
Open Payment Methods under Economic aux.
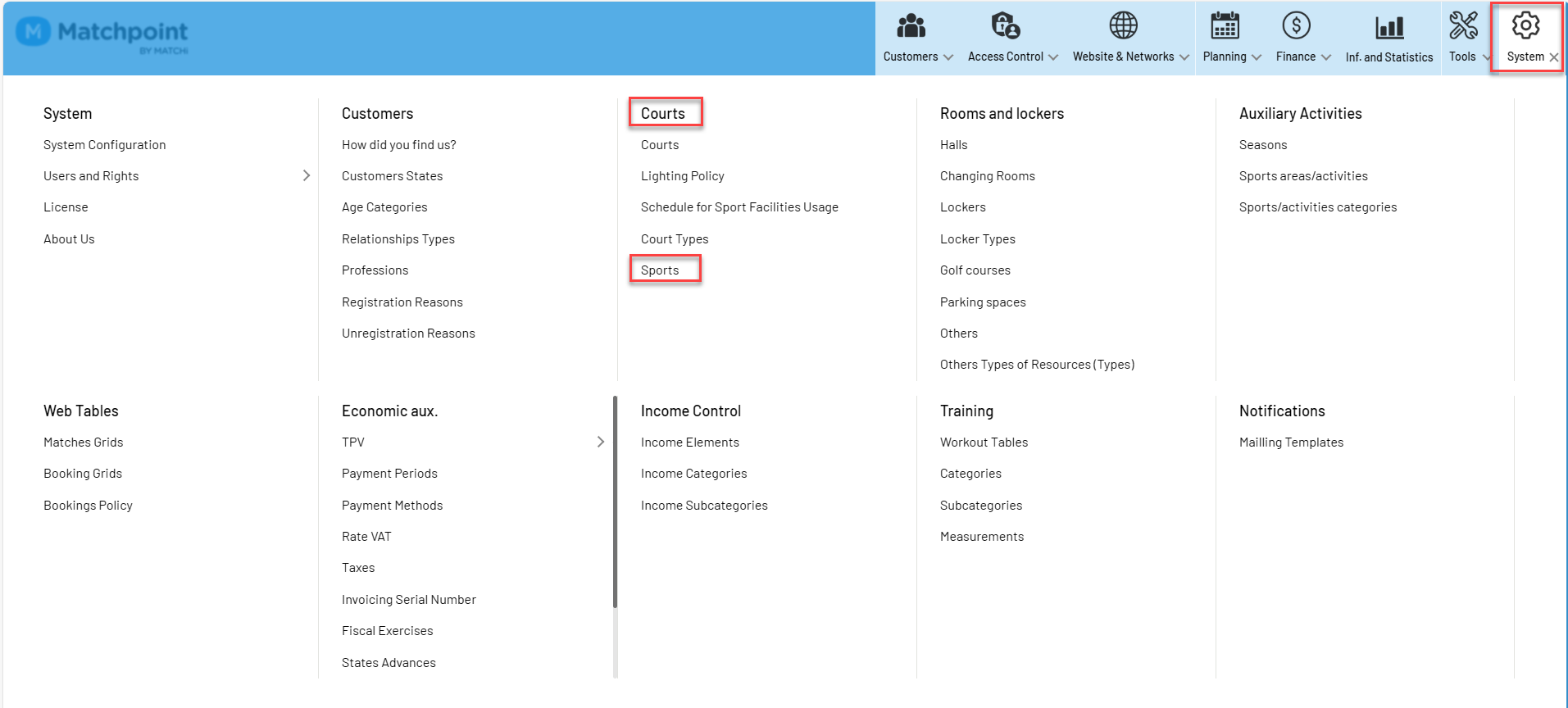(x=392, y=506)
